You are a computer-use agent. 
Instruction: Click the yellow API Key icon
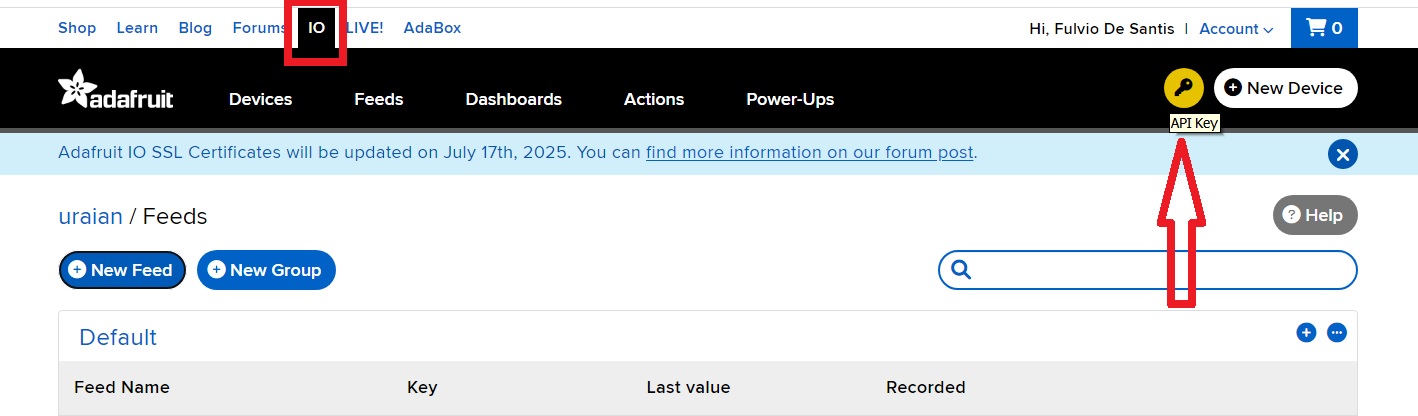pos(1184,88)
